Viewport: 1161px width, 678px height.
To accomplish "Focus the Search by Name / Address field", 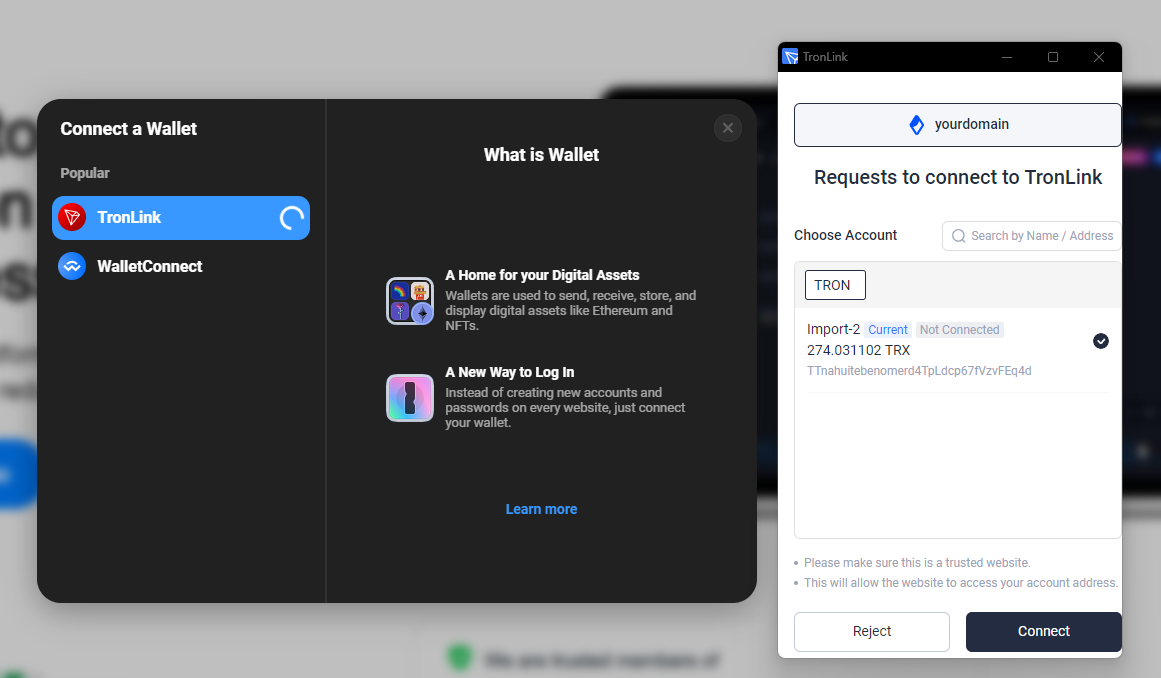I will [1040, 236].
